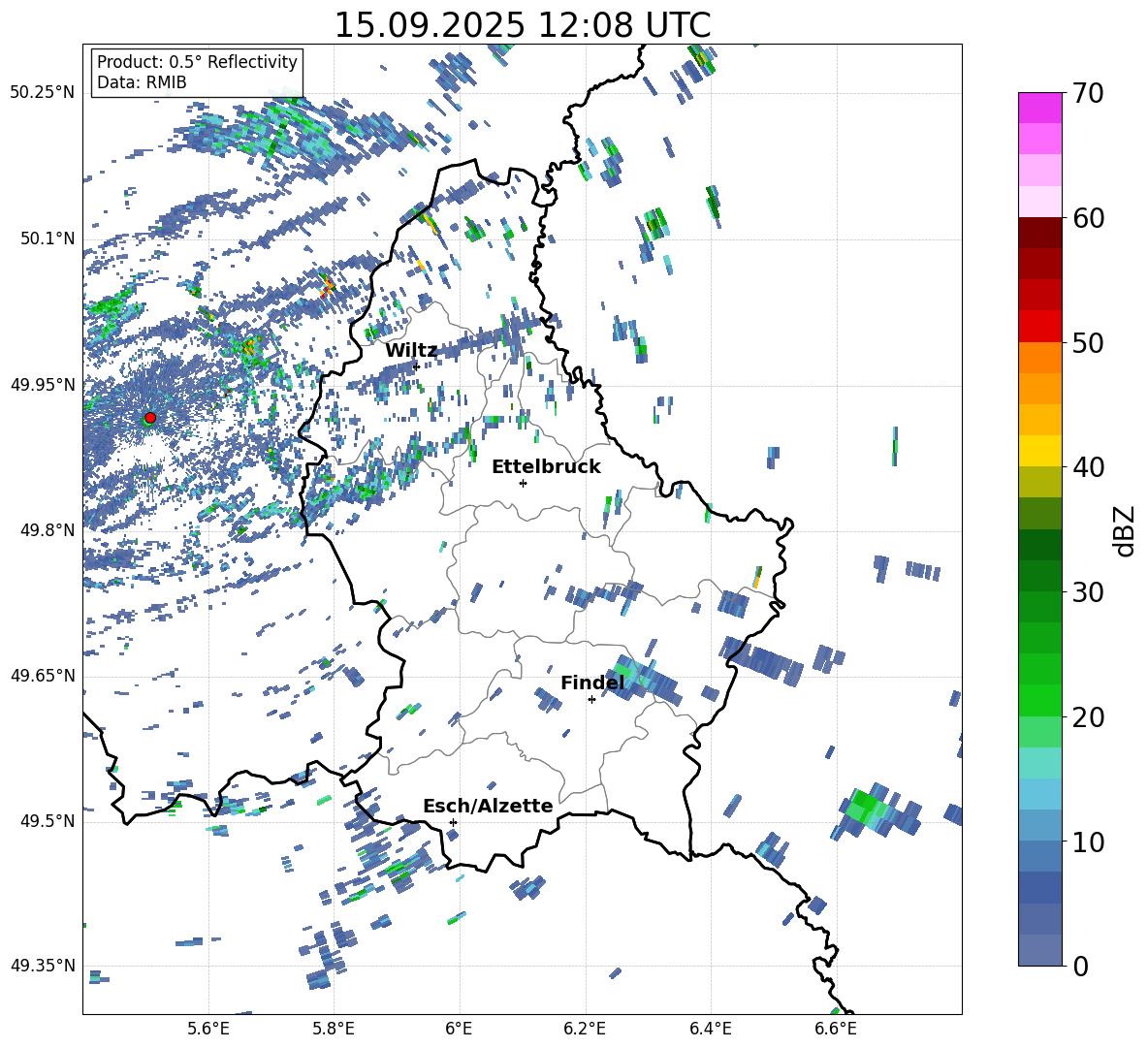Click the 70 tick on colorbar

[1088, 93]
